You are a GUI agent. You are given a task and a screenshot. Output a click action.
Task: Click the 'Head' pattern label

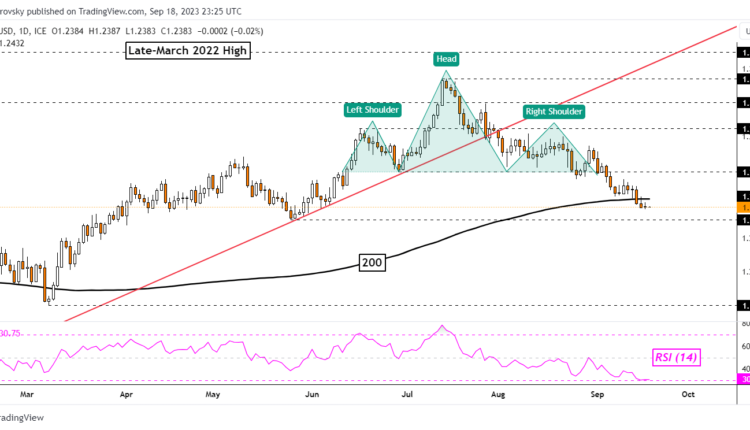[x=447, y=59]
